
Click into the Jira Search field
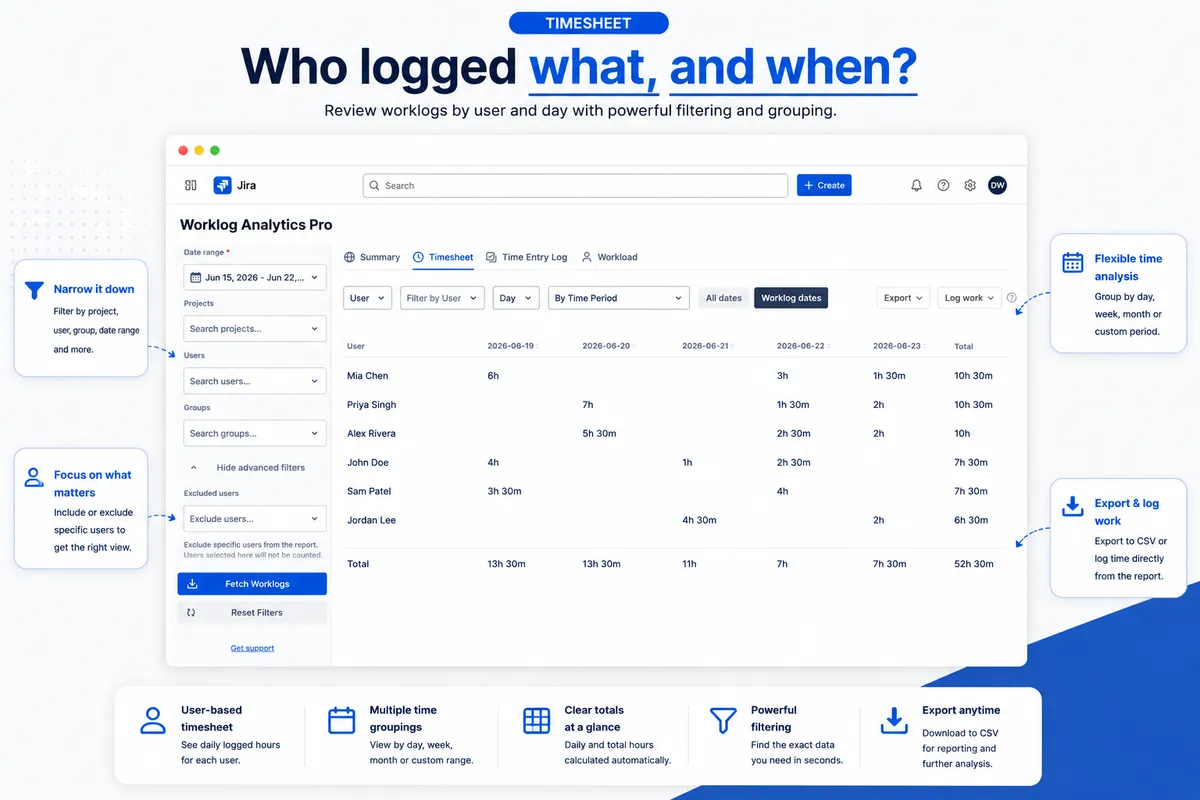575,186
